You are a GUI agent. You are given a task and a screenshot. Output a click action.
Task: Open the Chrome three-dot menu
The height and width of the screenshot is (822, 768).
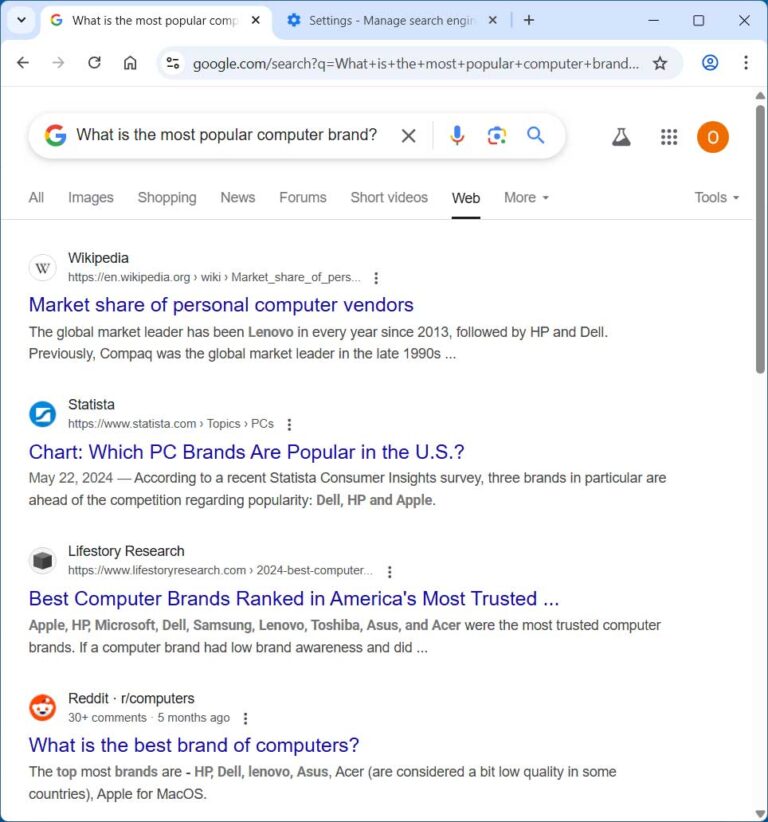[x=745, y=63]
